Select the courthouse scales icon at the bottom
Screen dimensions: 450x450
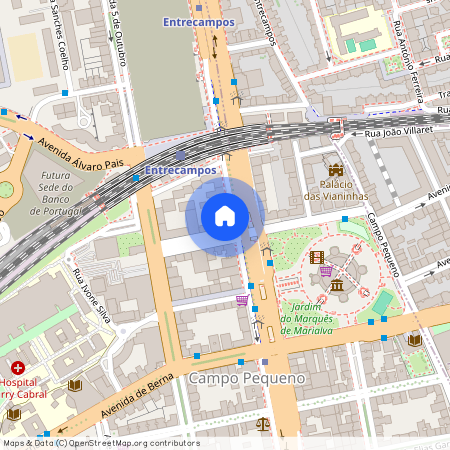pos(263,424)
